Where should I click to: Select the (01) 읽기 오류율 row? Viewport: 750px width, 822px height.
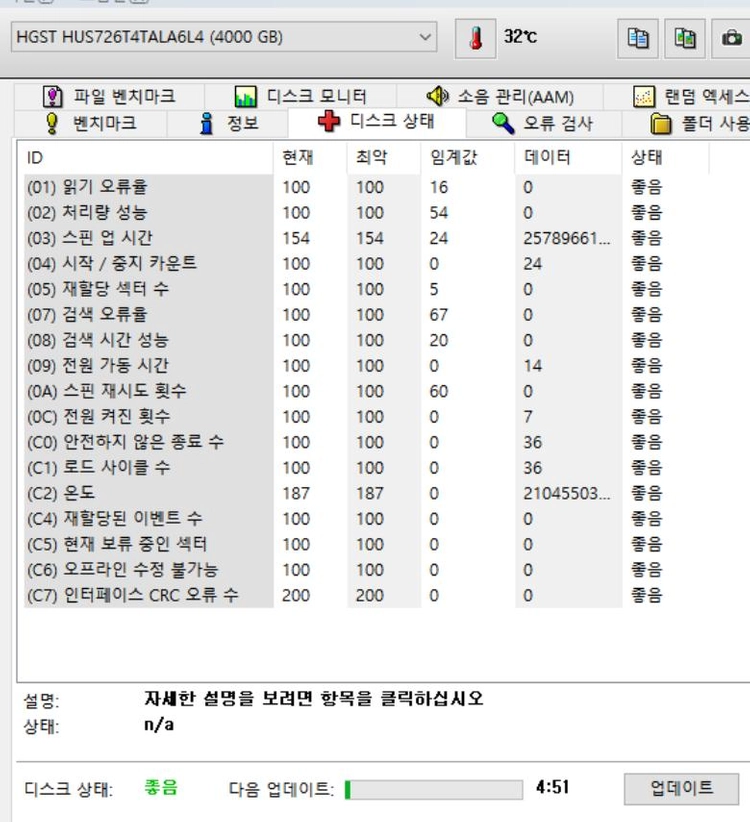(x=367, y=187)
